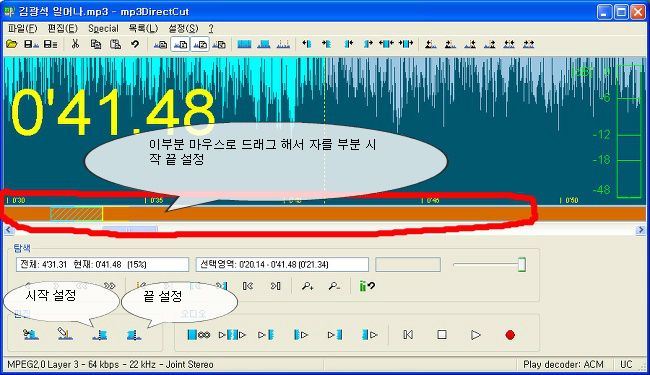Click the 선택영역 selection range field
Screen dimensions: 650x375
pyautogui.click(x=282, y=264)
